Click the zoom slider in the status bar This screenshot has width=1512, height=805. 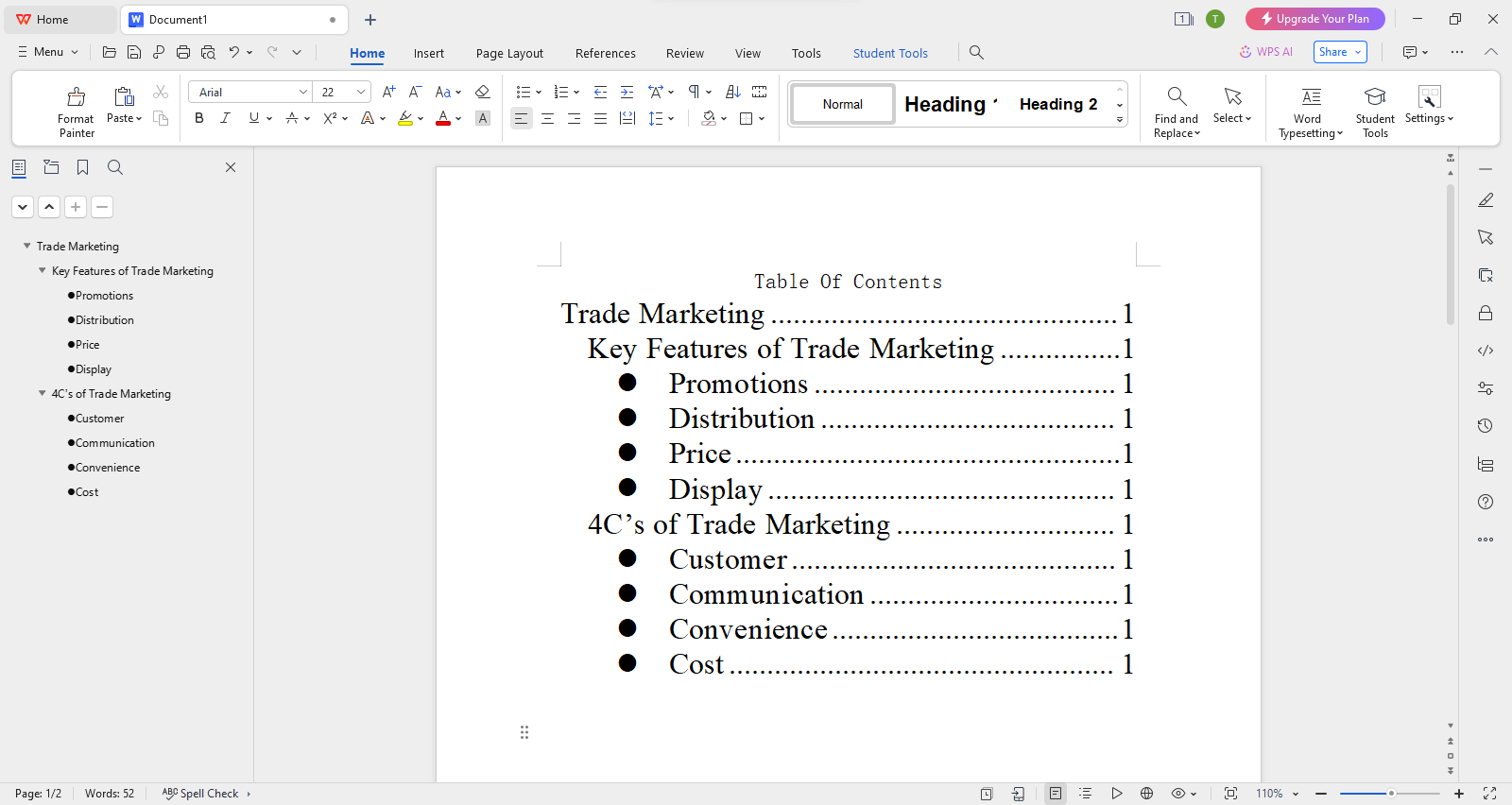pyautogui.click(x=1389, y=794)
